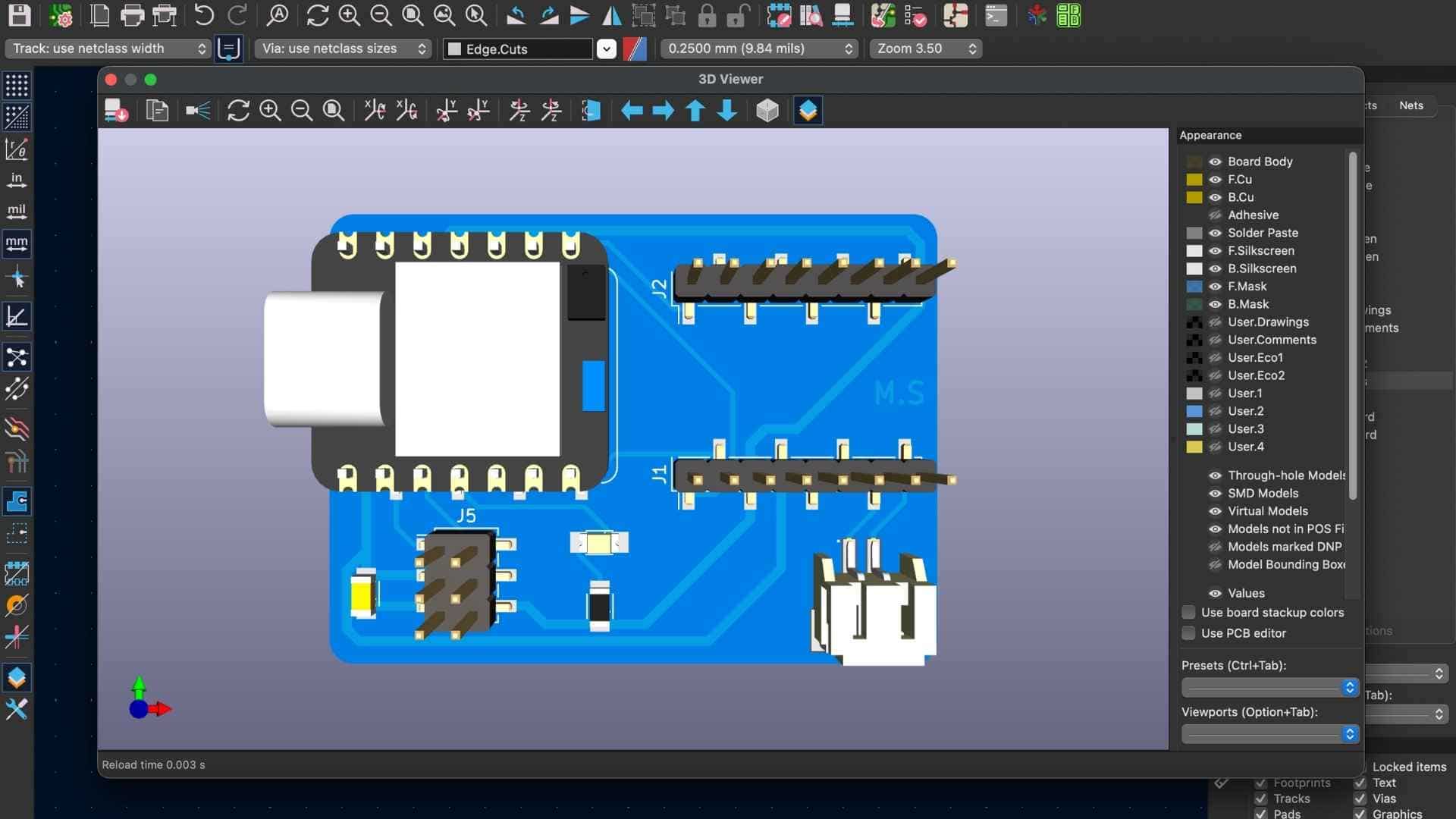
Task: Toggle F.Silkscreen visibility eye
Action: click(x=1215, y=251)
